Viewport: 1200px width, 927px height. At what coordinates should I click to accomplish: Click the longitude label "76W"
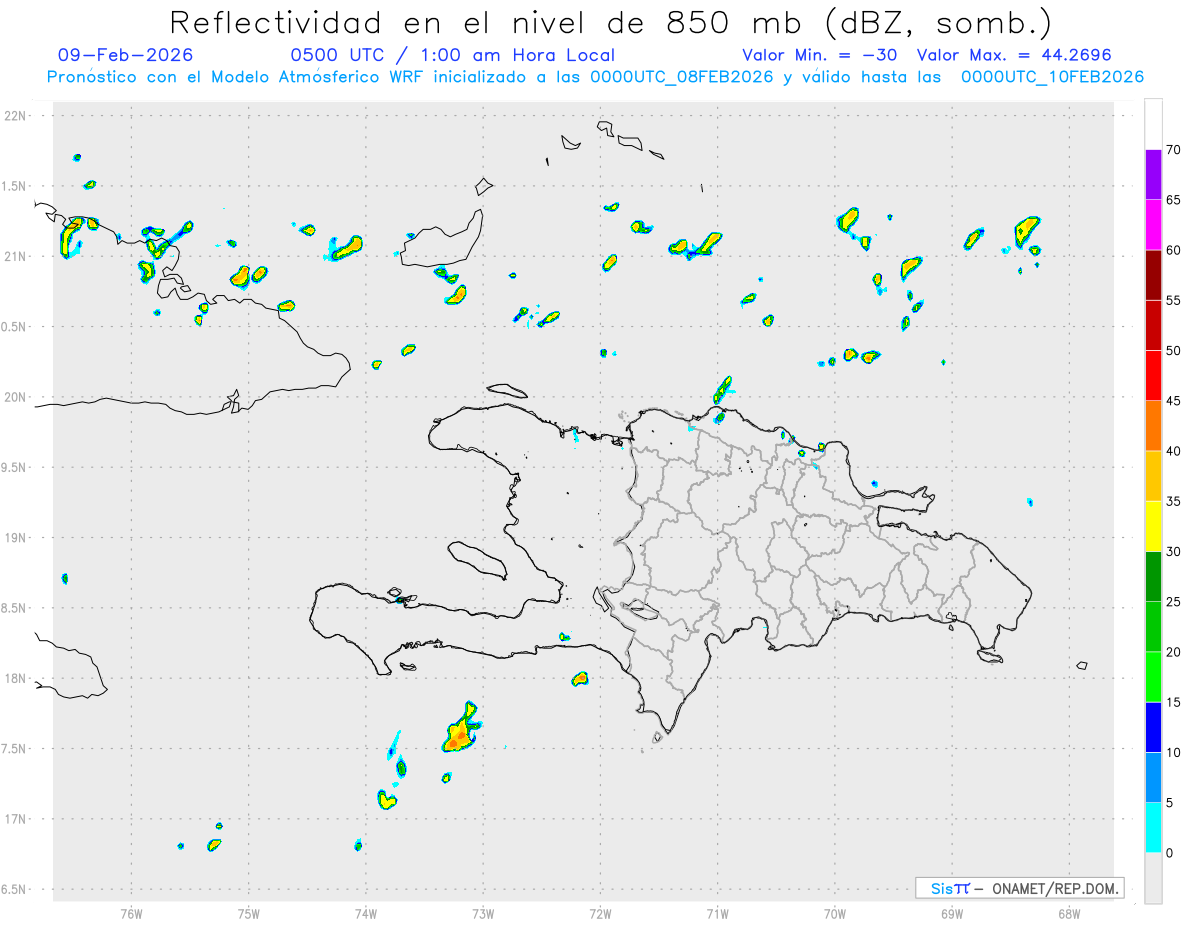pyautogui.click(x=131, y=913)
